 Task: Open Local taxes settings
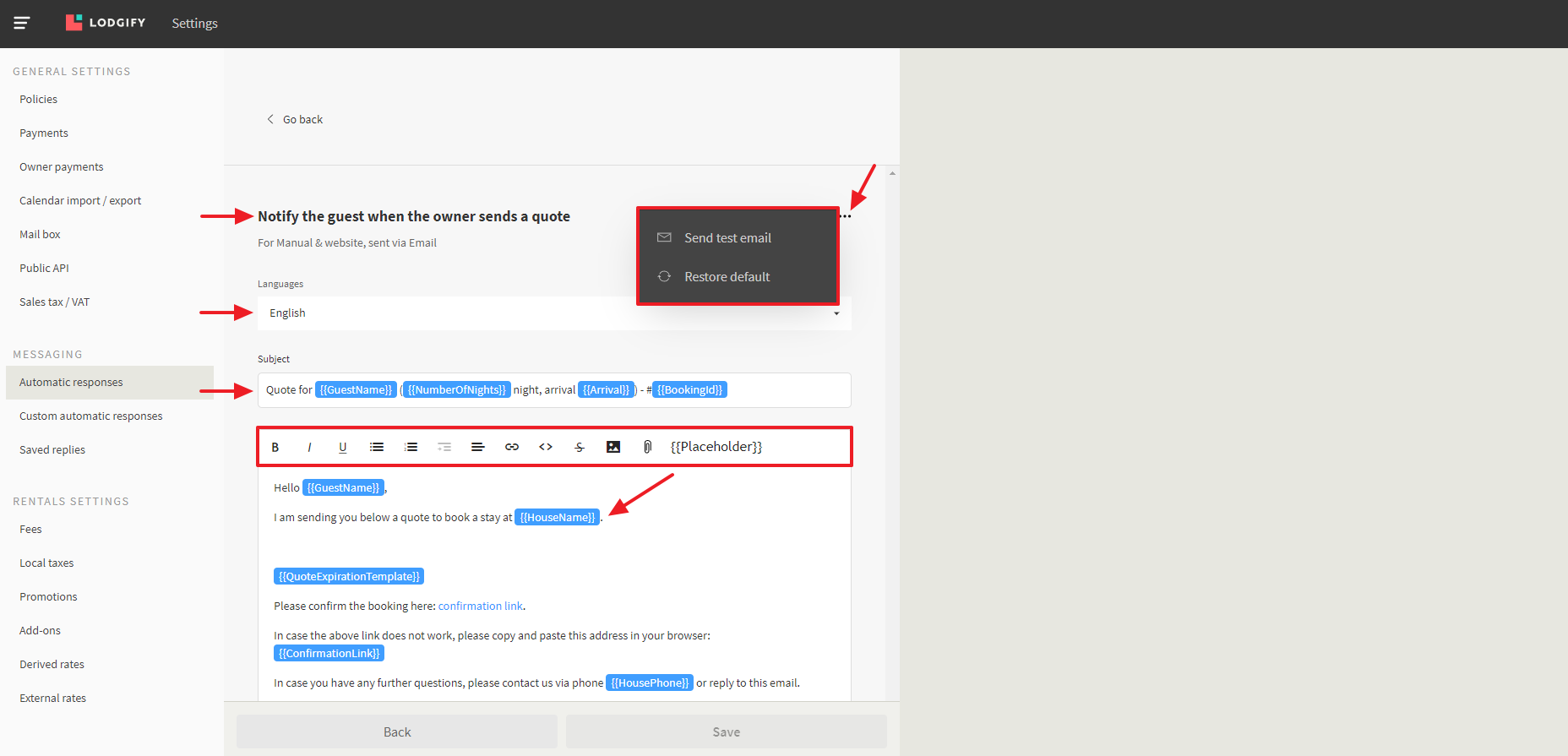[x=46, y=563]
